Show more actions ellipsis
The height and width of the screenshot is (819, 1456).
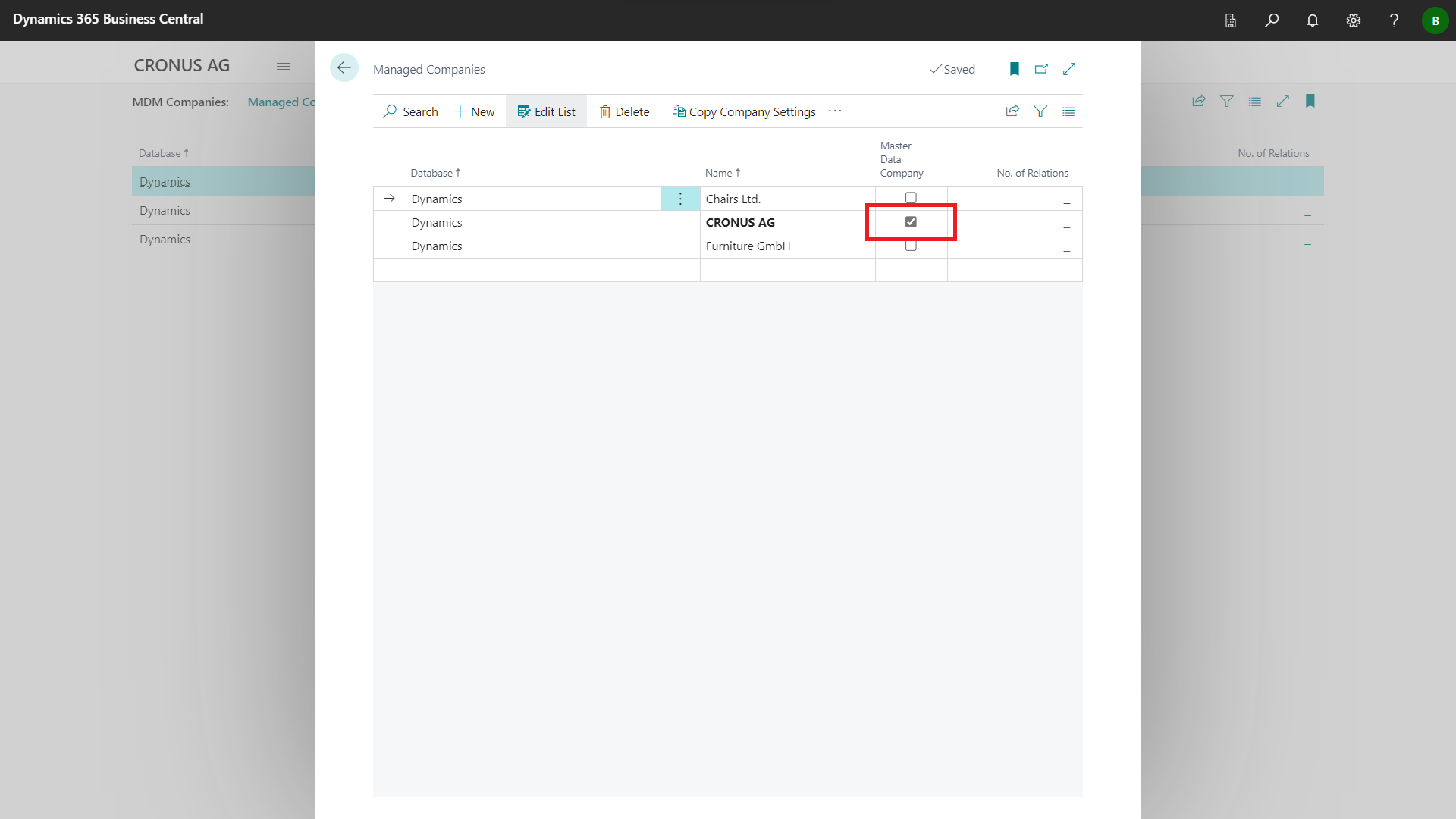pyautogui.click(x=835, y=111)
